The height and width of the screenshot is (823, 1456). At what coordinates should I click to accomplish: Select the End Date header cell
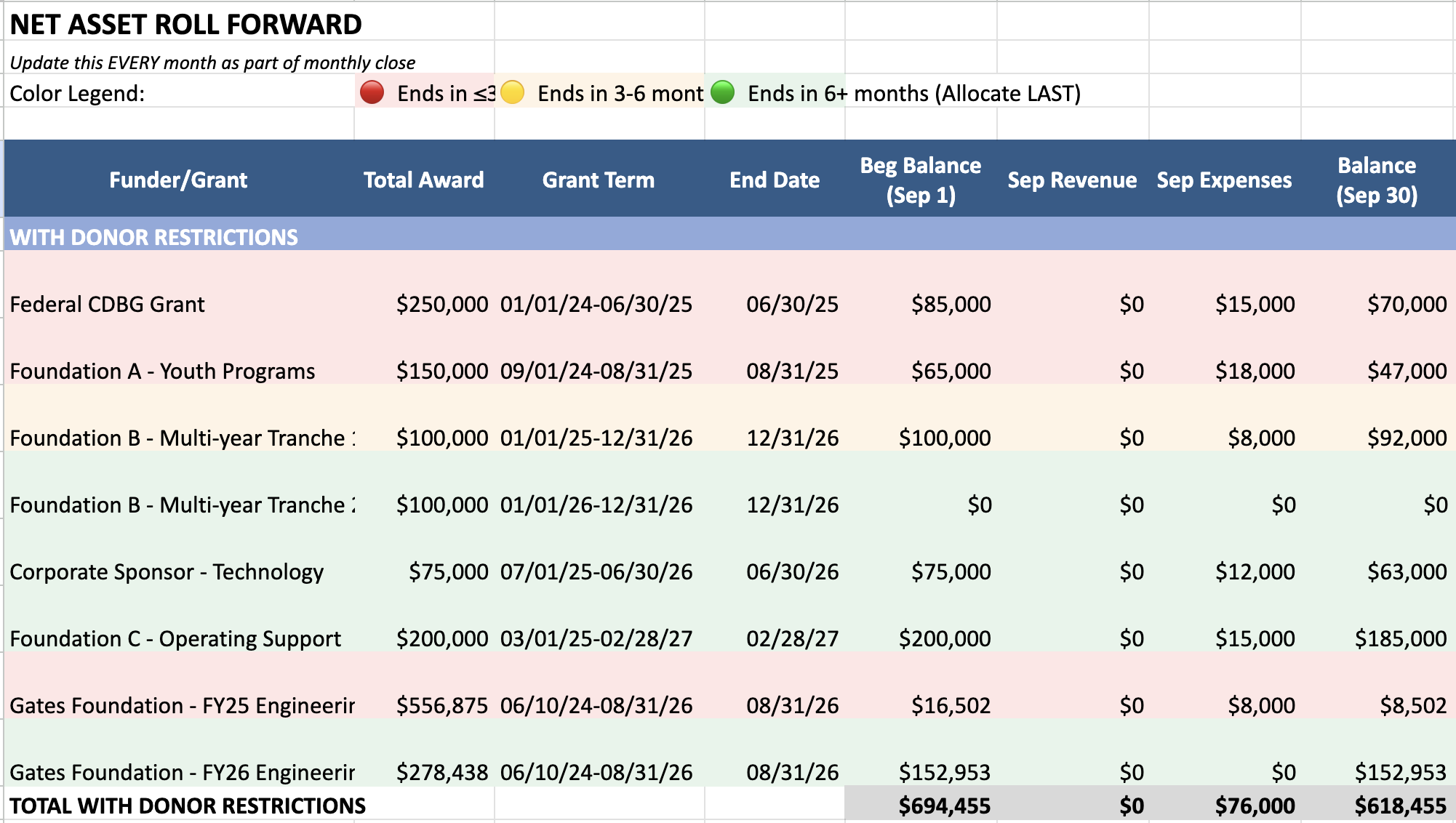tap(774, 180)
